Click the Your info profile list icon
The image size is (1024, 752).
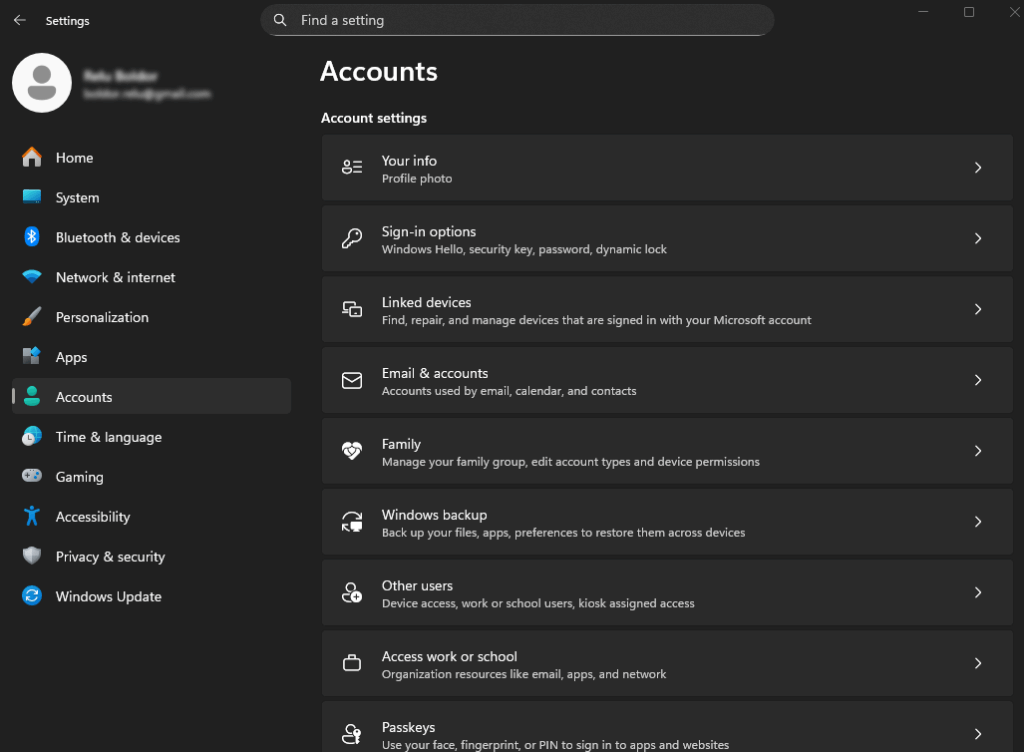tap(352, 167)
